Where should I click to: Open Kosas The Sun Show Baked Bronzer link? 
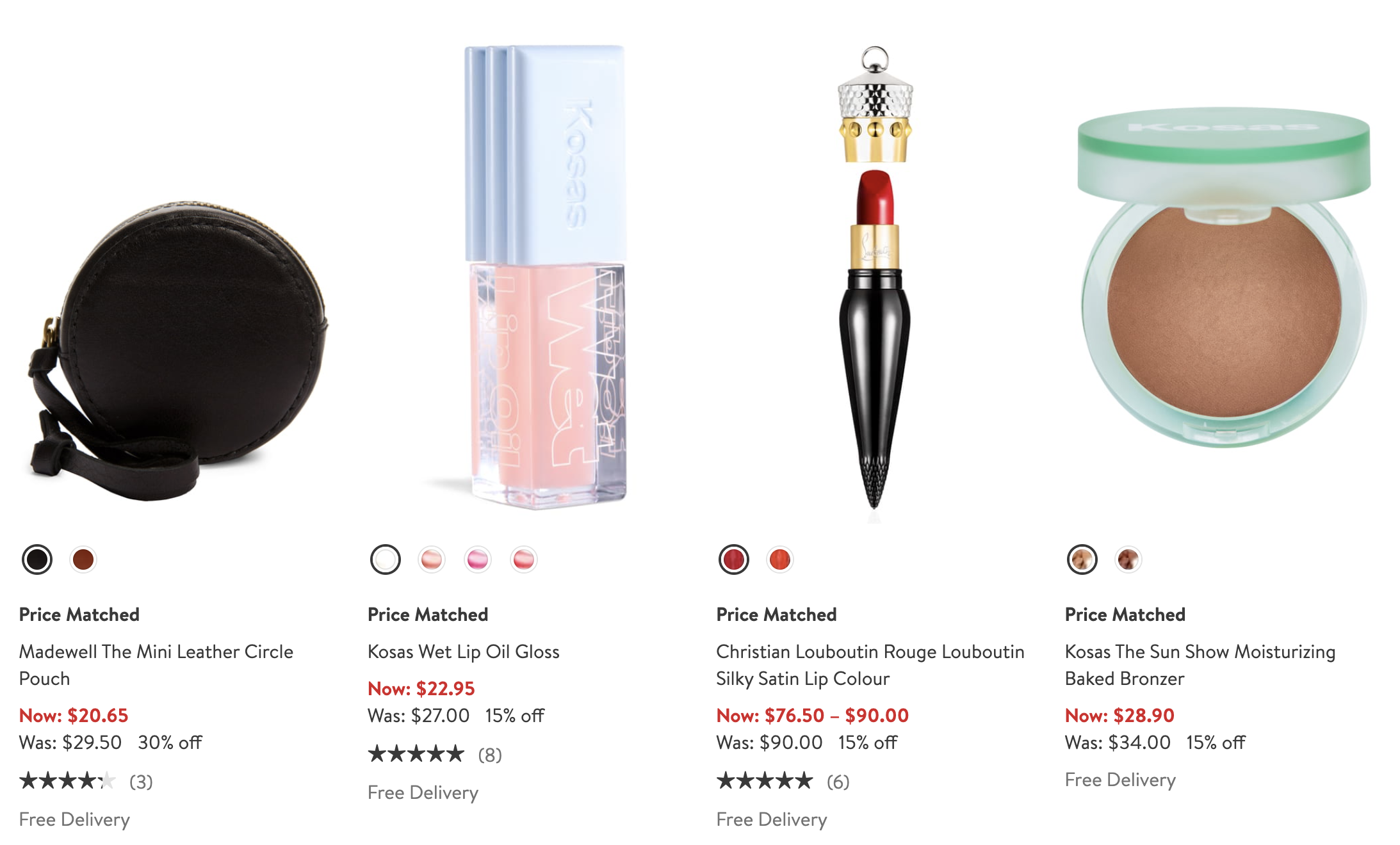(1200, 665)
